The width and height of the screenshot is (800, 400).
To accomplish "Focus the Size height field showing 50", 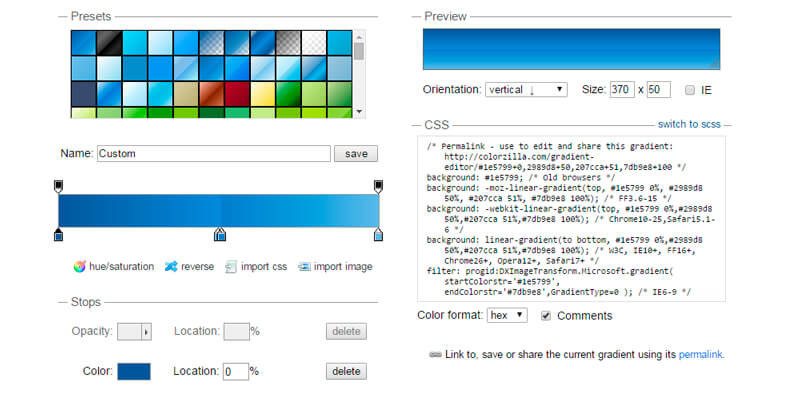I will [659, 90].
